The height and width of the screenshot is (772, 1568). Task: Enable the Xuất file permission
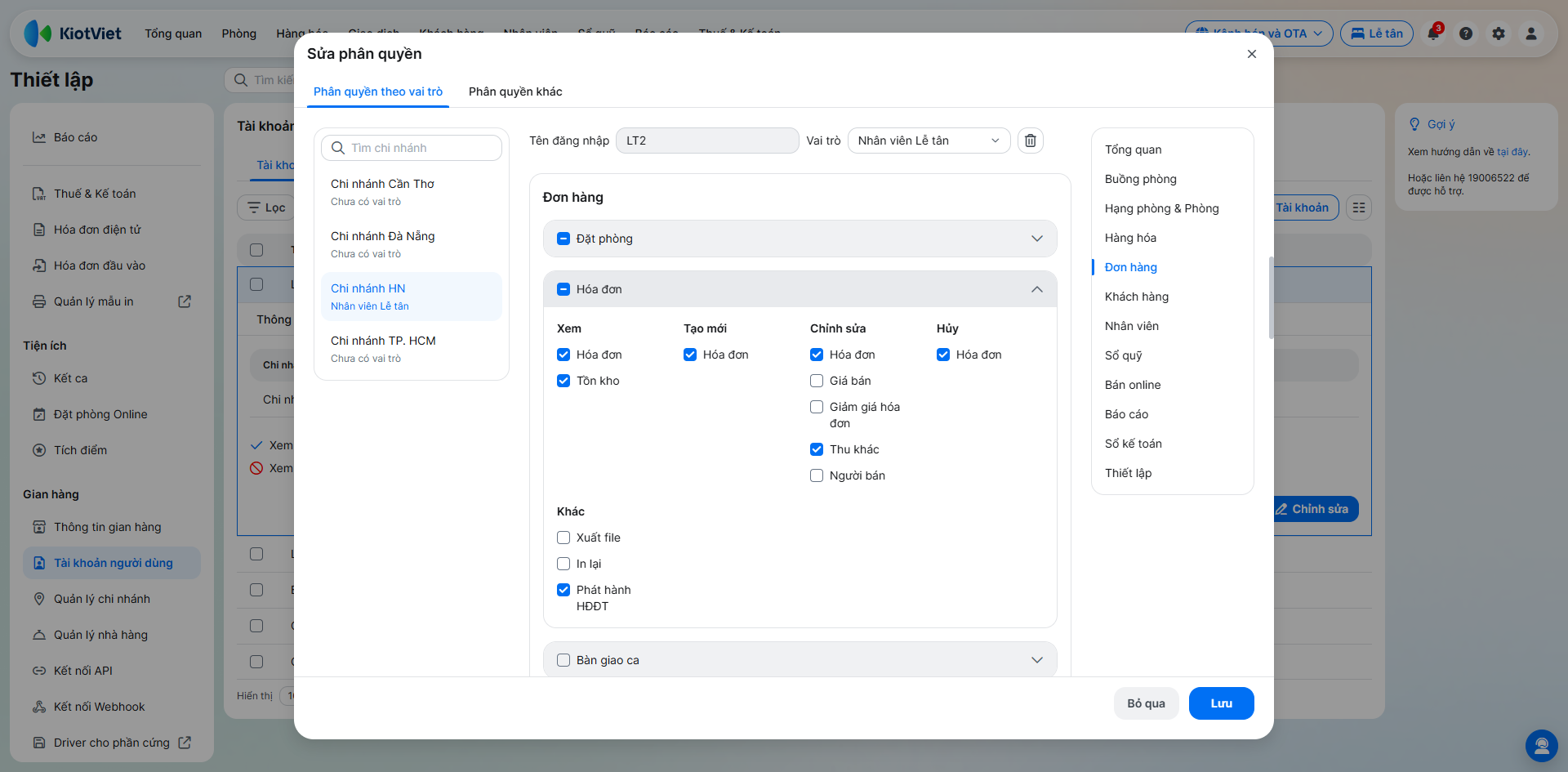click(563, 538)
